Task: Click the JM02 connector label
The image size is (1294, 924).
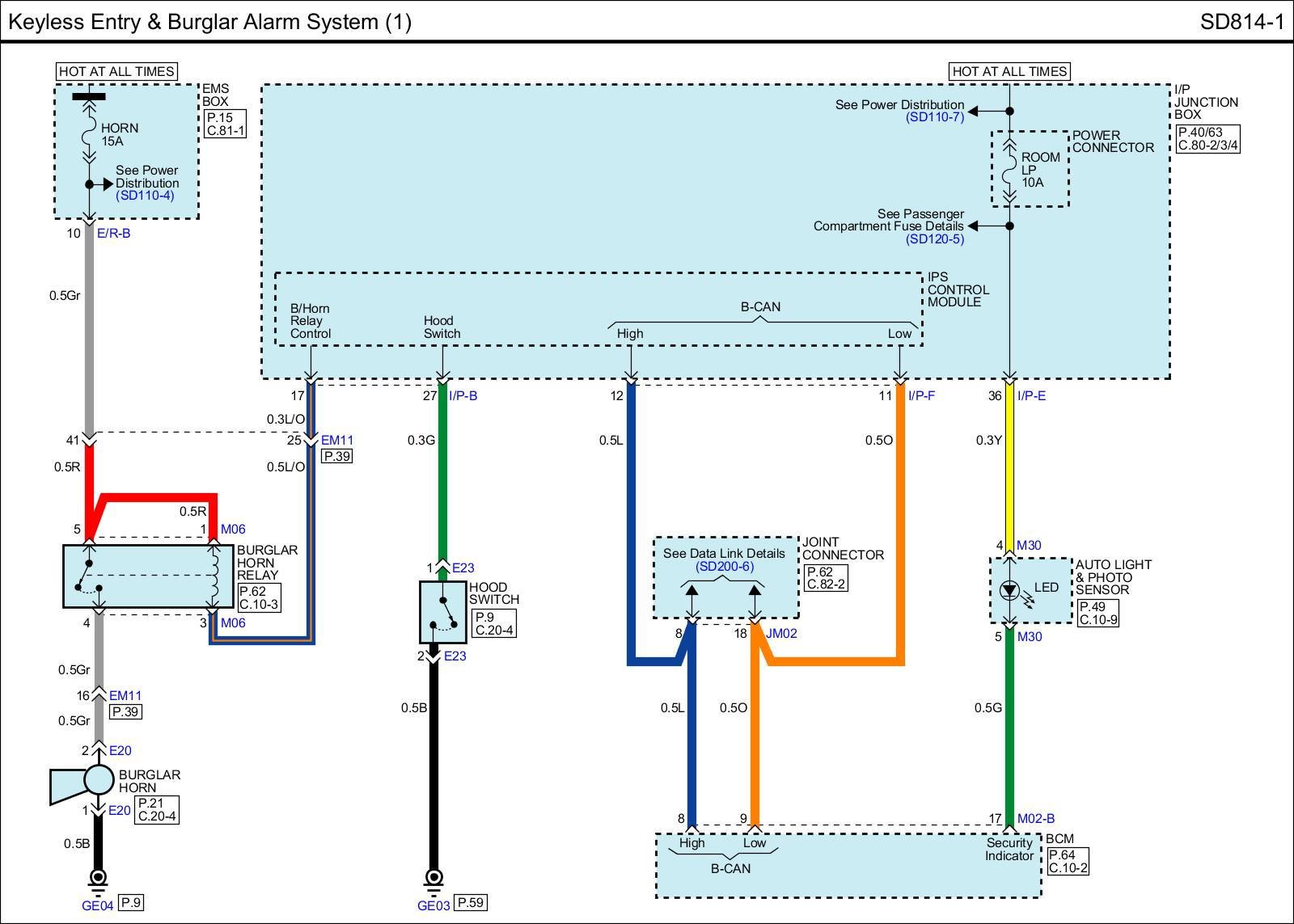Action: pyautogui.click(x=781, y=634)
